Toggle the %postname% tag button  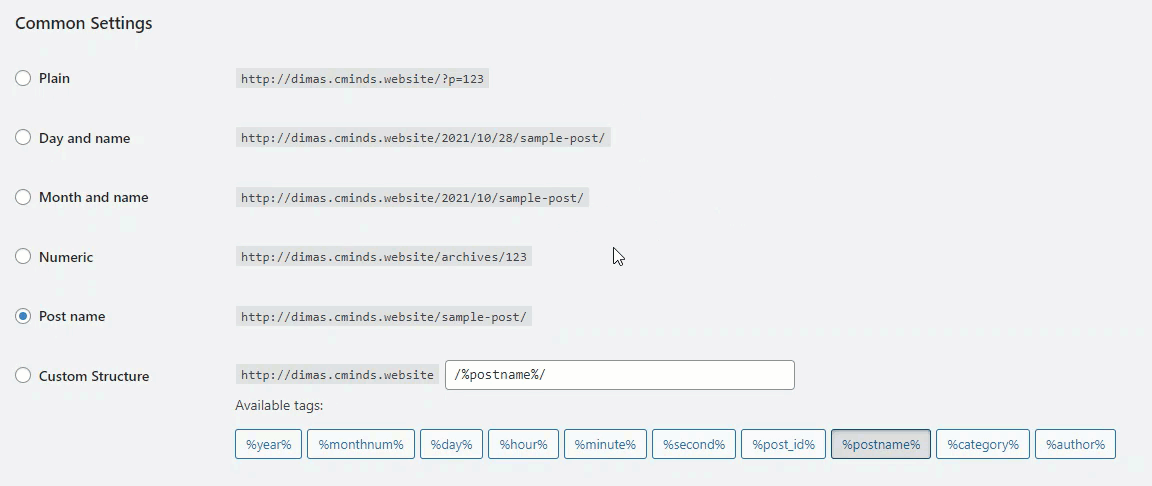pyautogui.click(x=881, y=444)
